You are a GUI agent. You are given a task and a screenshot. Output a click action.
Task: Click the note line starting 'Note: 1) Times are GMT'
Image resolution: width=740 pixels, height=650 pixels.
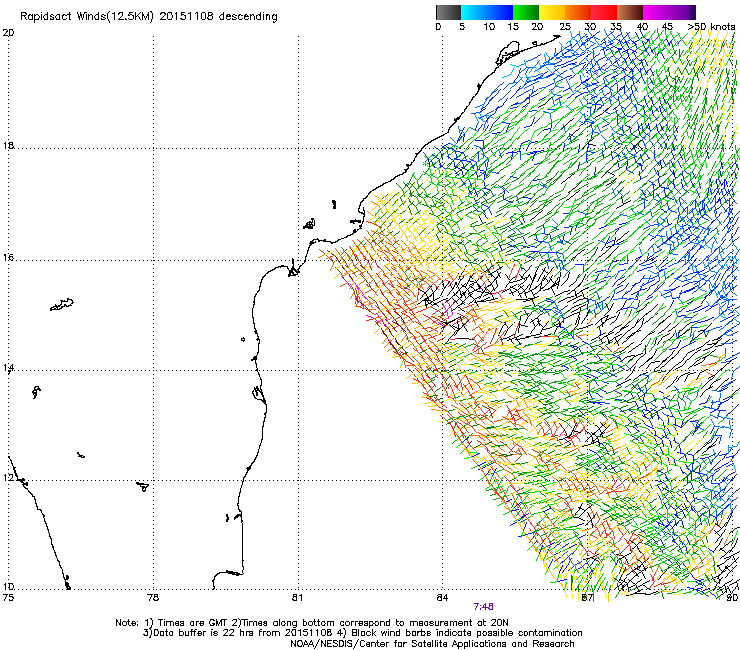click(312, 623)
